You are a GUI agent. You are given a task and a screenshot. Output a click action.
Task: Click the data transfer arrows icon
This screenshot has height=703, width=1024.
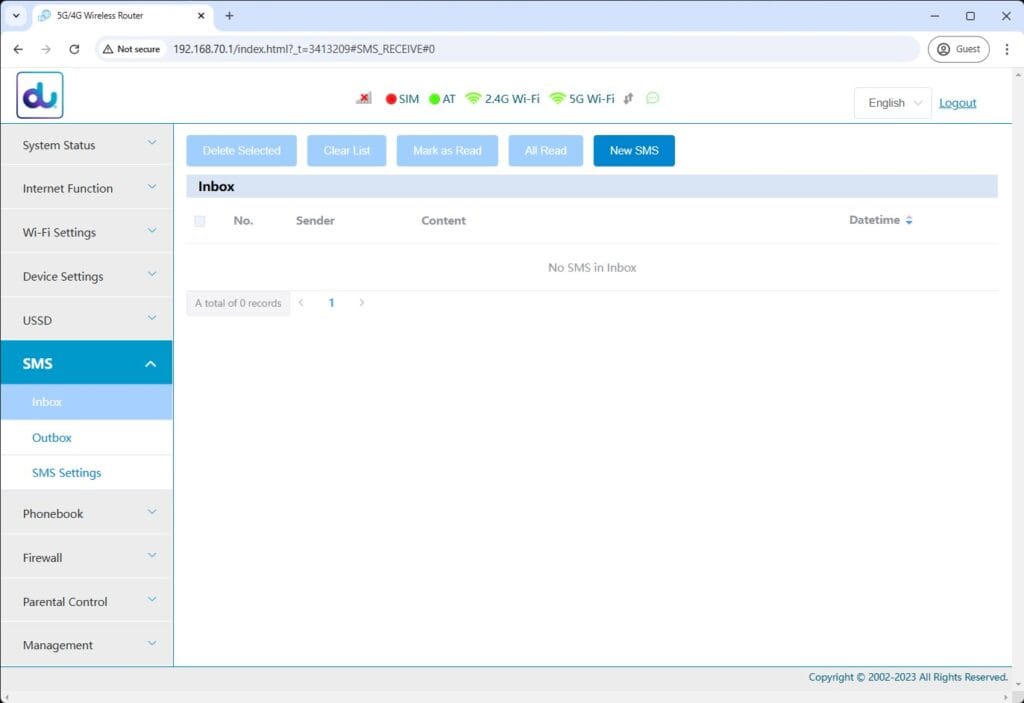(628, 98)
